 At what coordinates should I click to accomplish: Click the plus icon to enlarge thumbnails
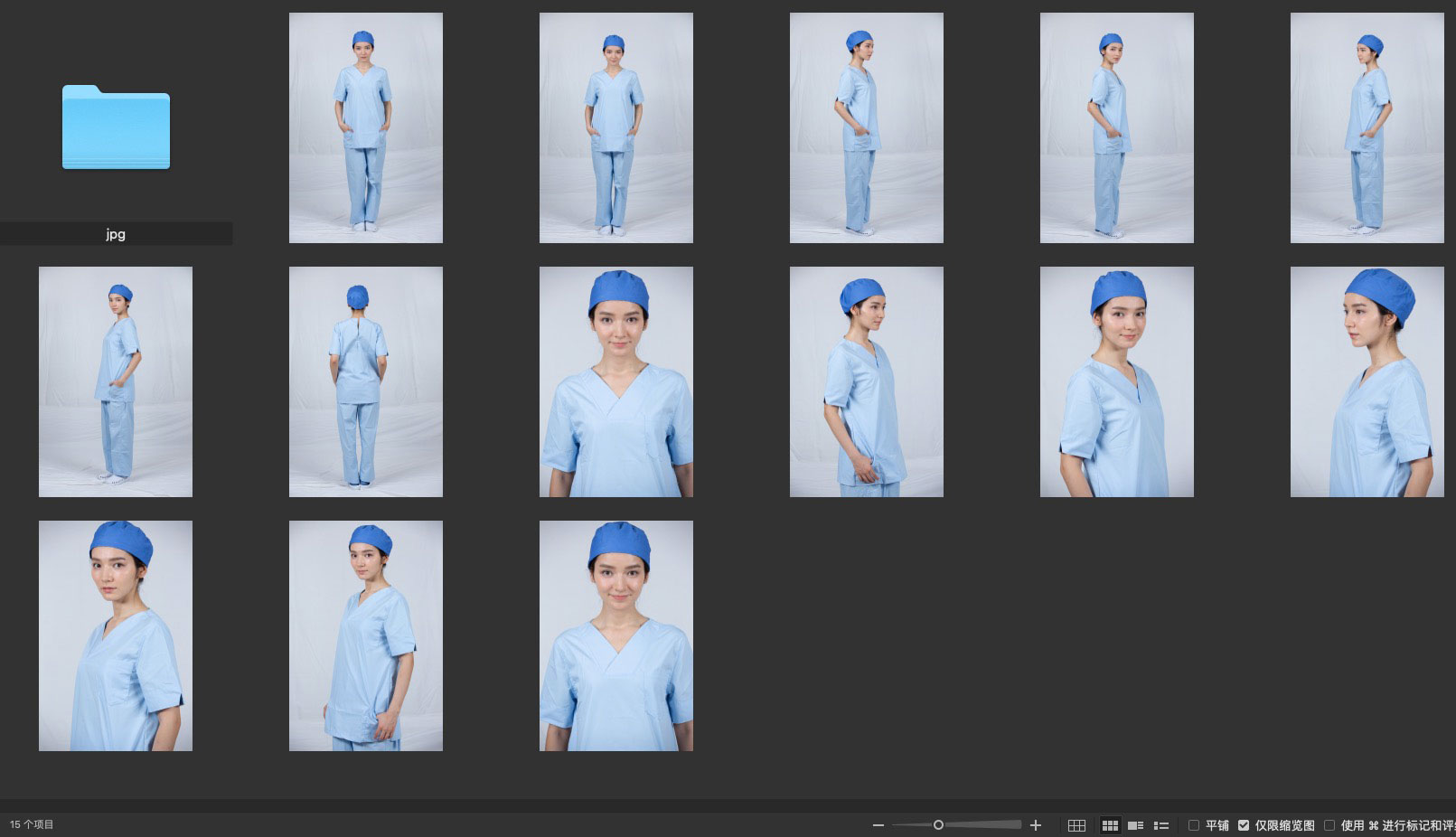pyautogui.click(x=1036, y=825)
